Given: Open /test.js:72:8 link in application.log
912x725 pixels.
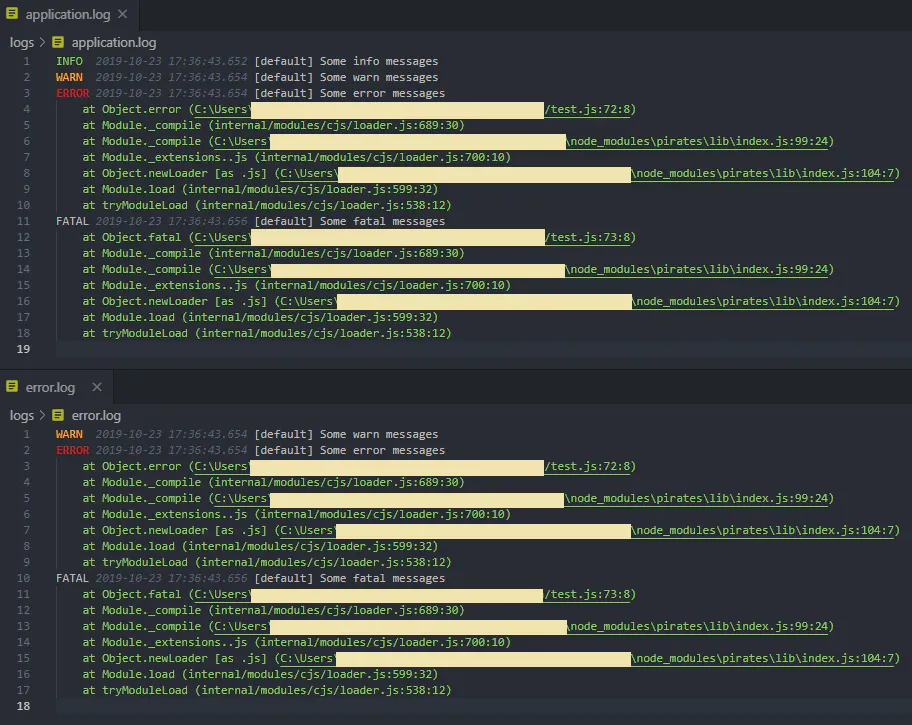Looking at the screenshot, I should click(587, 109).
